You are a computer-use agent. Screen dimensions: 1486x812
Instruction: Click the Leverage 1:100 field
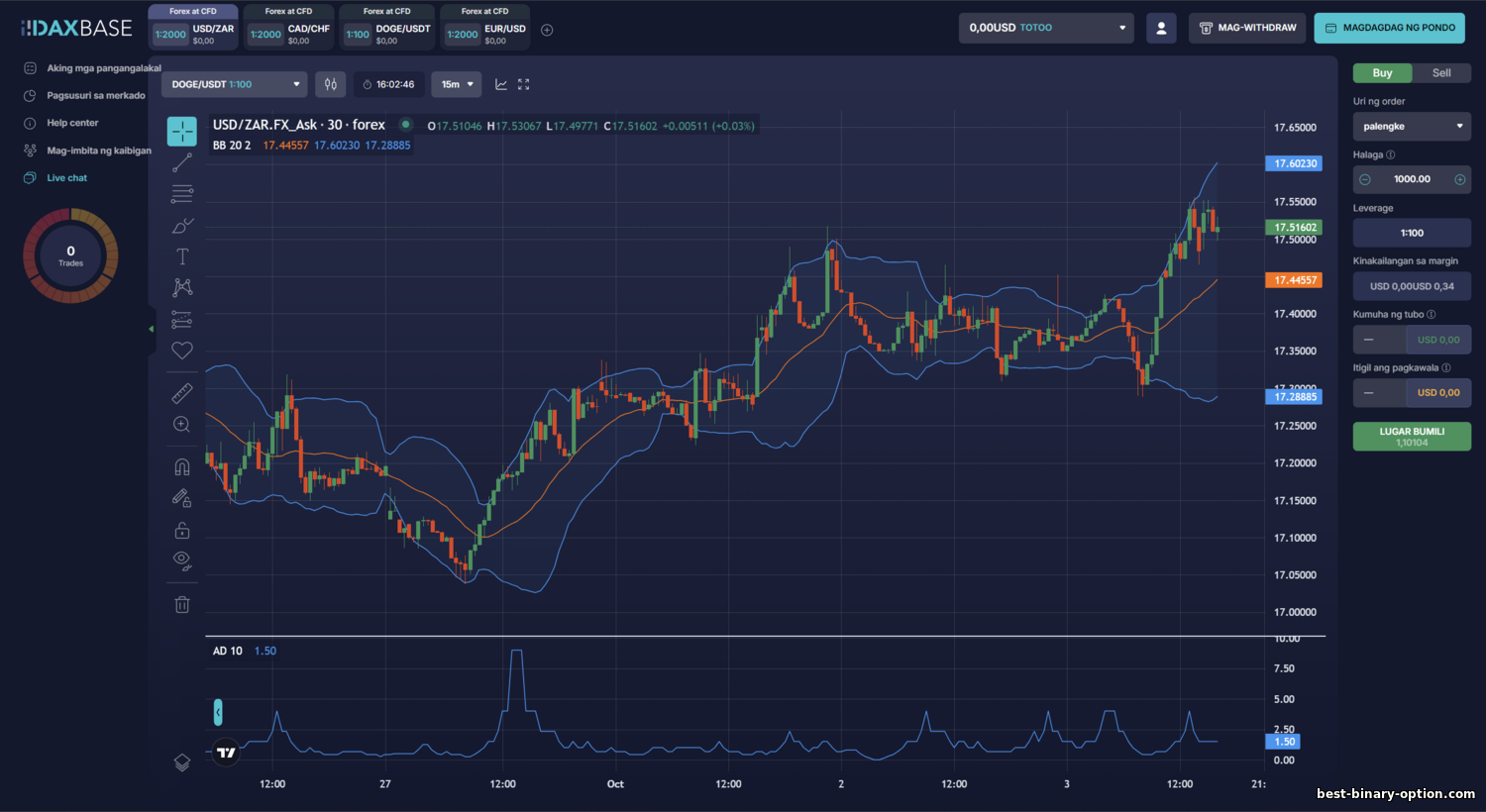pos(1412,233)
